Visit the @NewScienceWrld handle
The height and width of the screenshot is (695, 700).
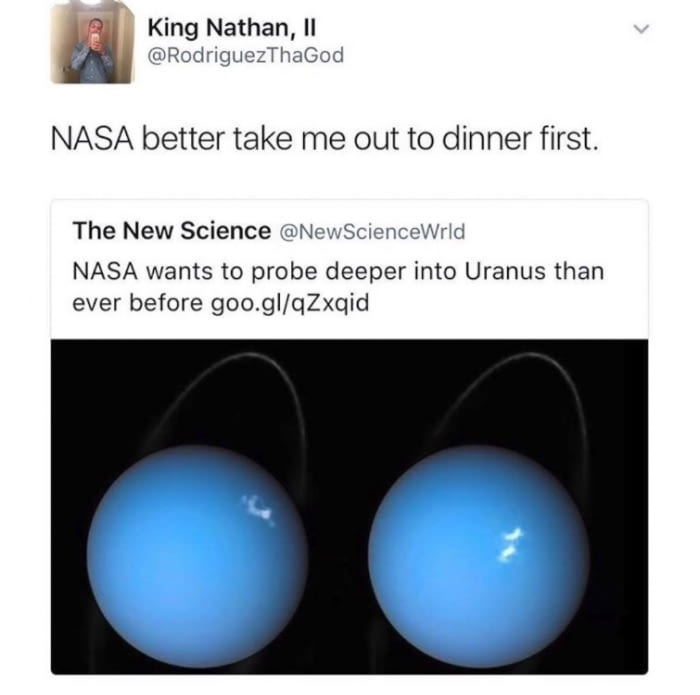[372, 232]
